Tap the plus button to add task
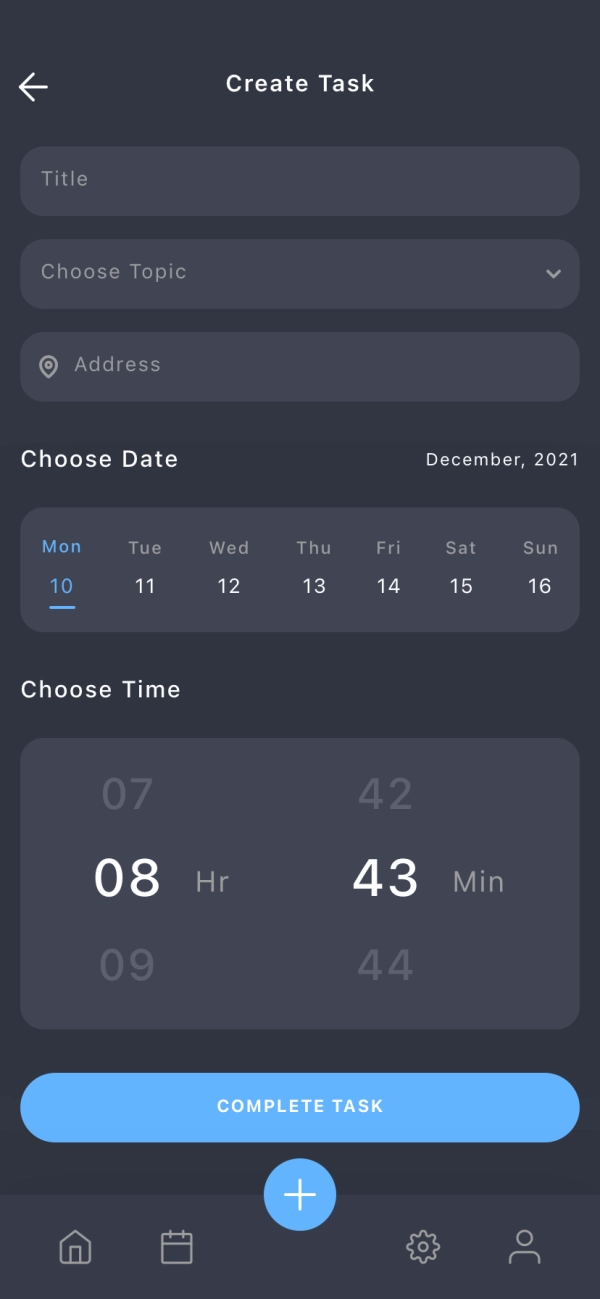This screenshot has width=600, height=1299. tap(300, 1194)
